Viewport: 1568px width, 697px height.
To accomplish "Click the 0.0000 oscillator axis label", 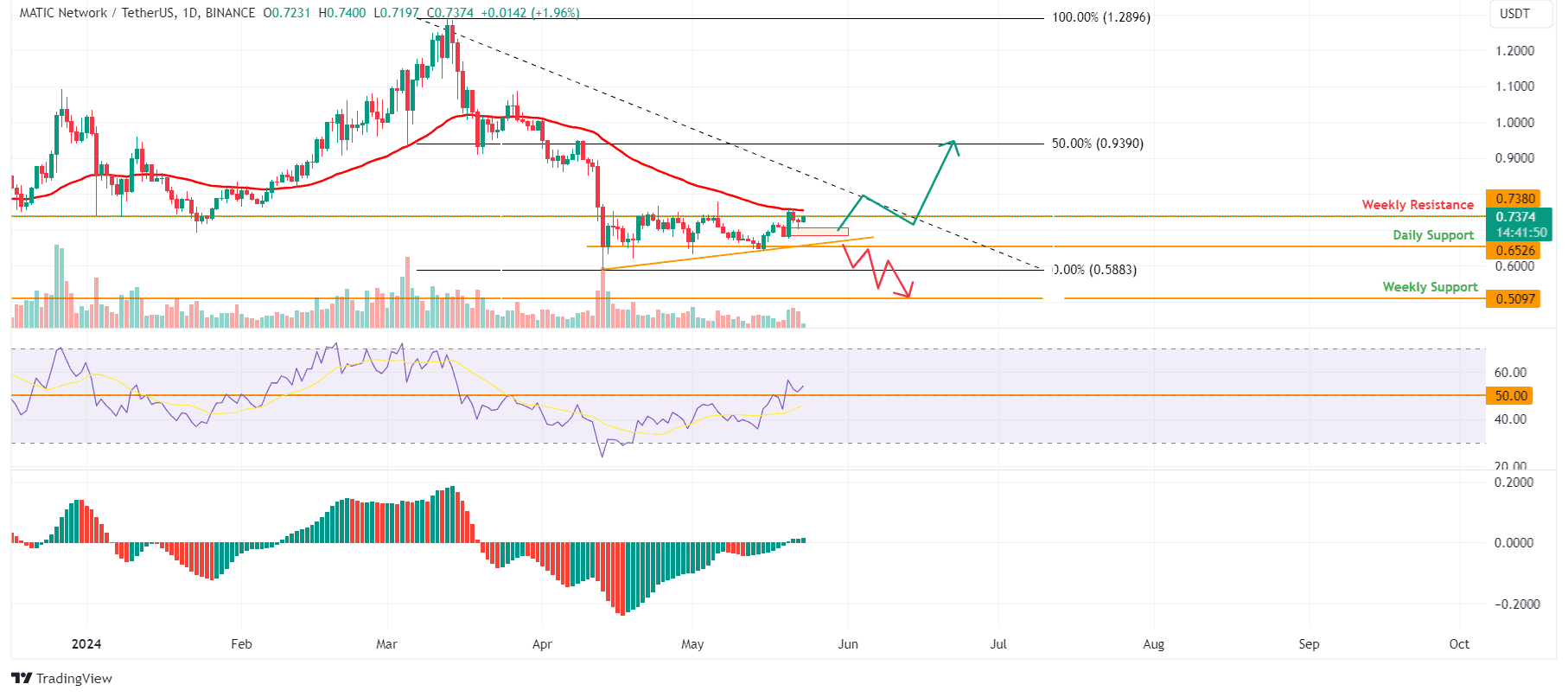I will pos(1514,543).
